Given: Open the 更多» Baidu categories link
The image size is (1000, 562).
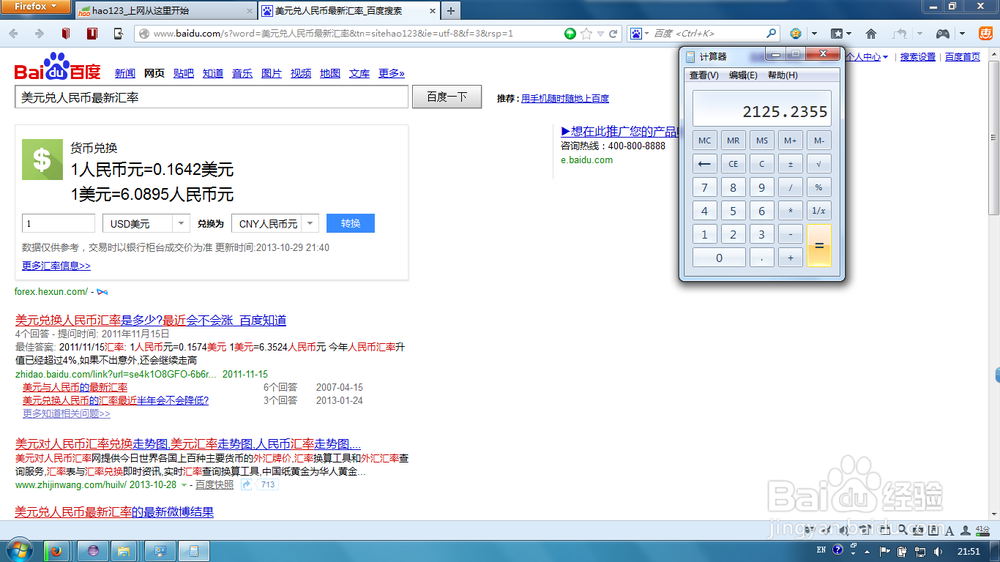Looking at the screenshot, I should tap(391, 73).
